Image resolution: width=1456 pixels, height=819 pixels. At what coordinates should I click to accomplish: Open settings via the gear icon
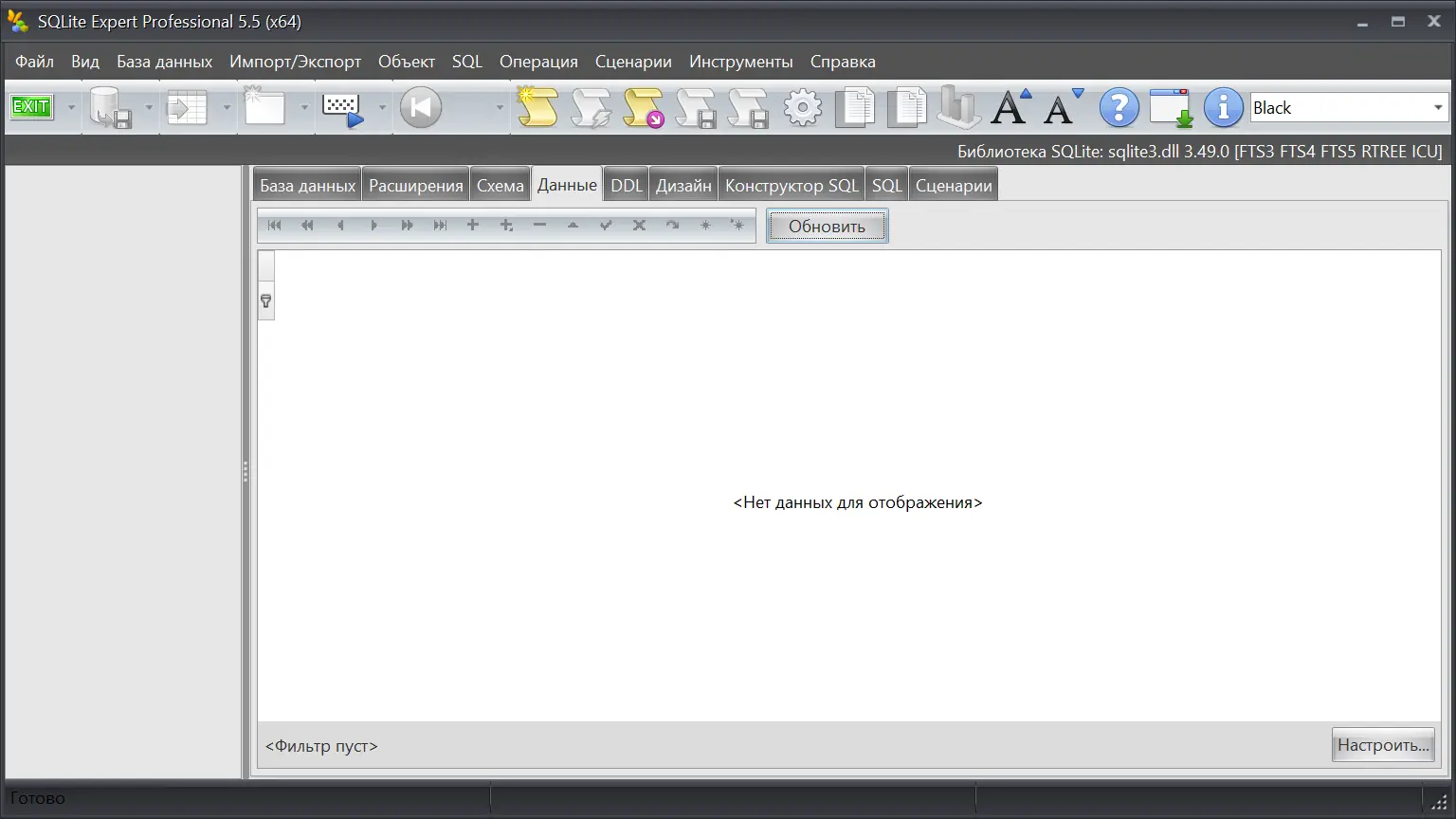pyautogui.click(x=803, y=107)
